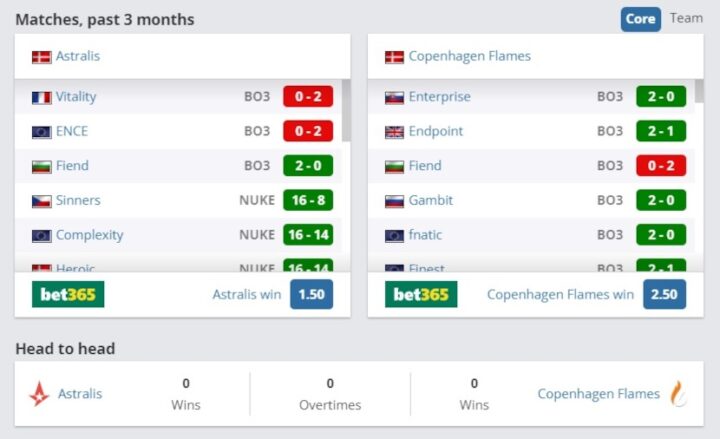Open the ENCE match 0-2 result
720x439 pixels.
[308, 131]
